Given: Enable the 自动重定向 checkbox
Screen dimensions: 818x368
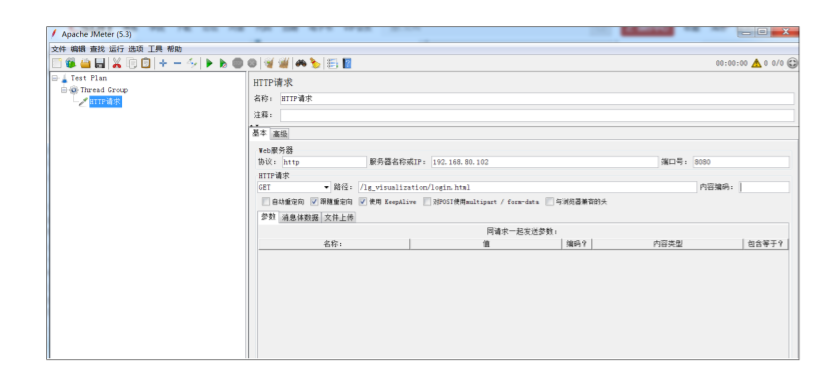Looking at the screenshot, I should pyautogui.click(x=266, y=201).
